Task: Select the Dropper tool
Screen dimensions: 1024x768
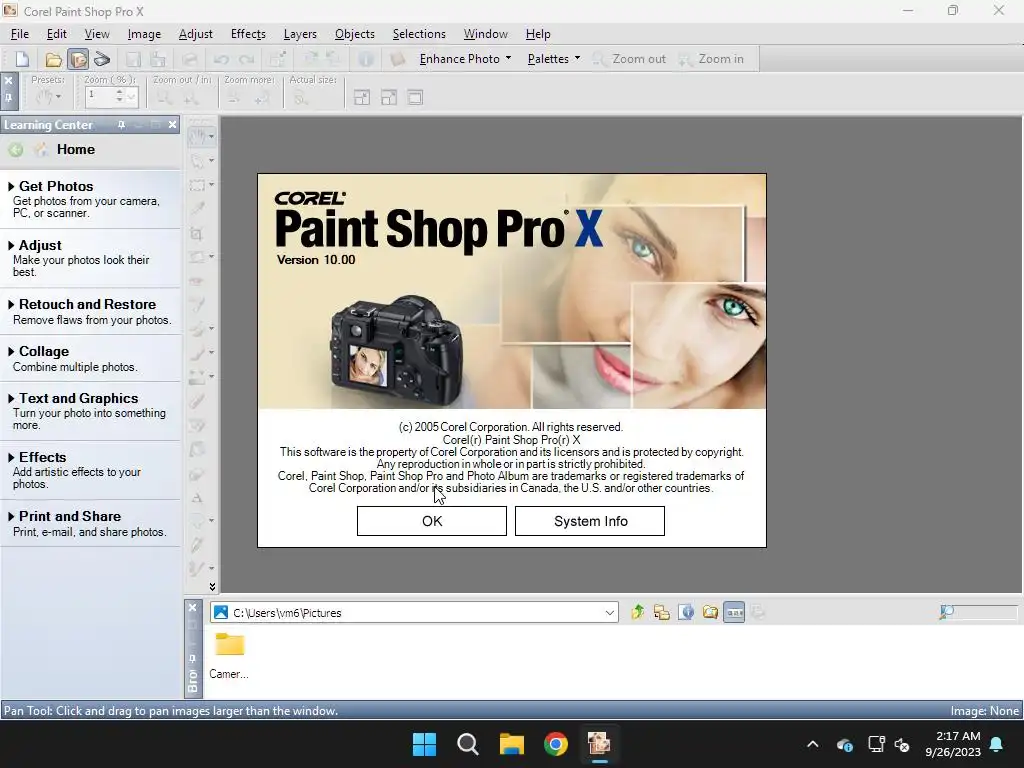Action: pyautogui.click(x=197, y=209)
